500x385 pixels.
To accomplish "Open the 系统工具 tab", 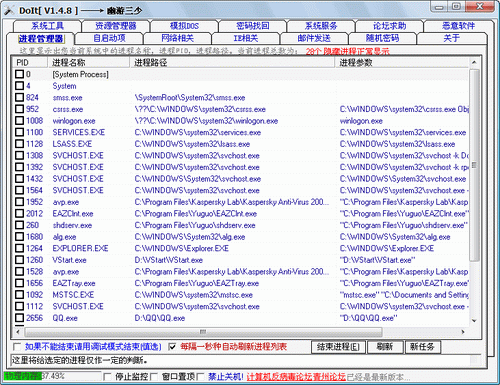I will pyautogui.click(x=47, y=26).
